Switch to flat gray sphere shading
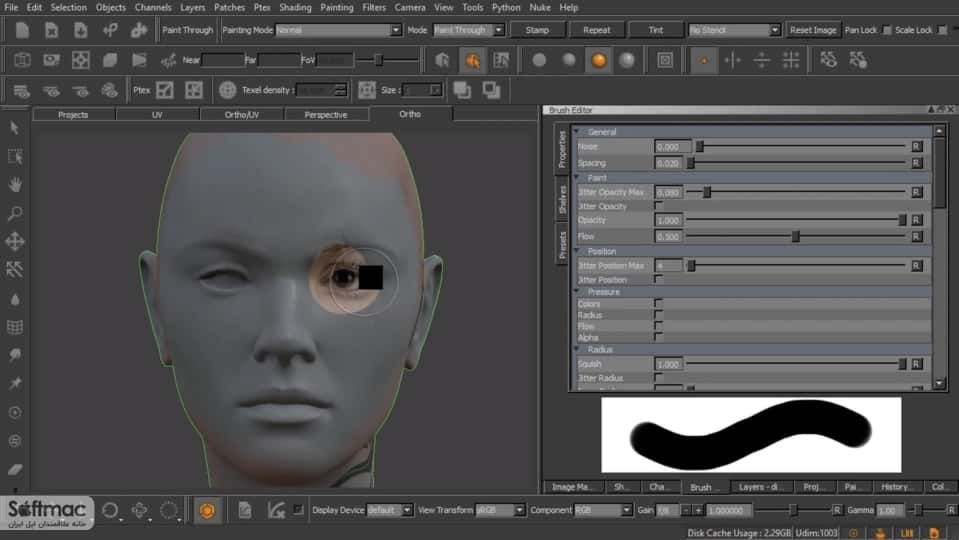The image size is (959, 540). coord(539,60)
